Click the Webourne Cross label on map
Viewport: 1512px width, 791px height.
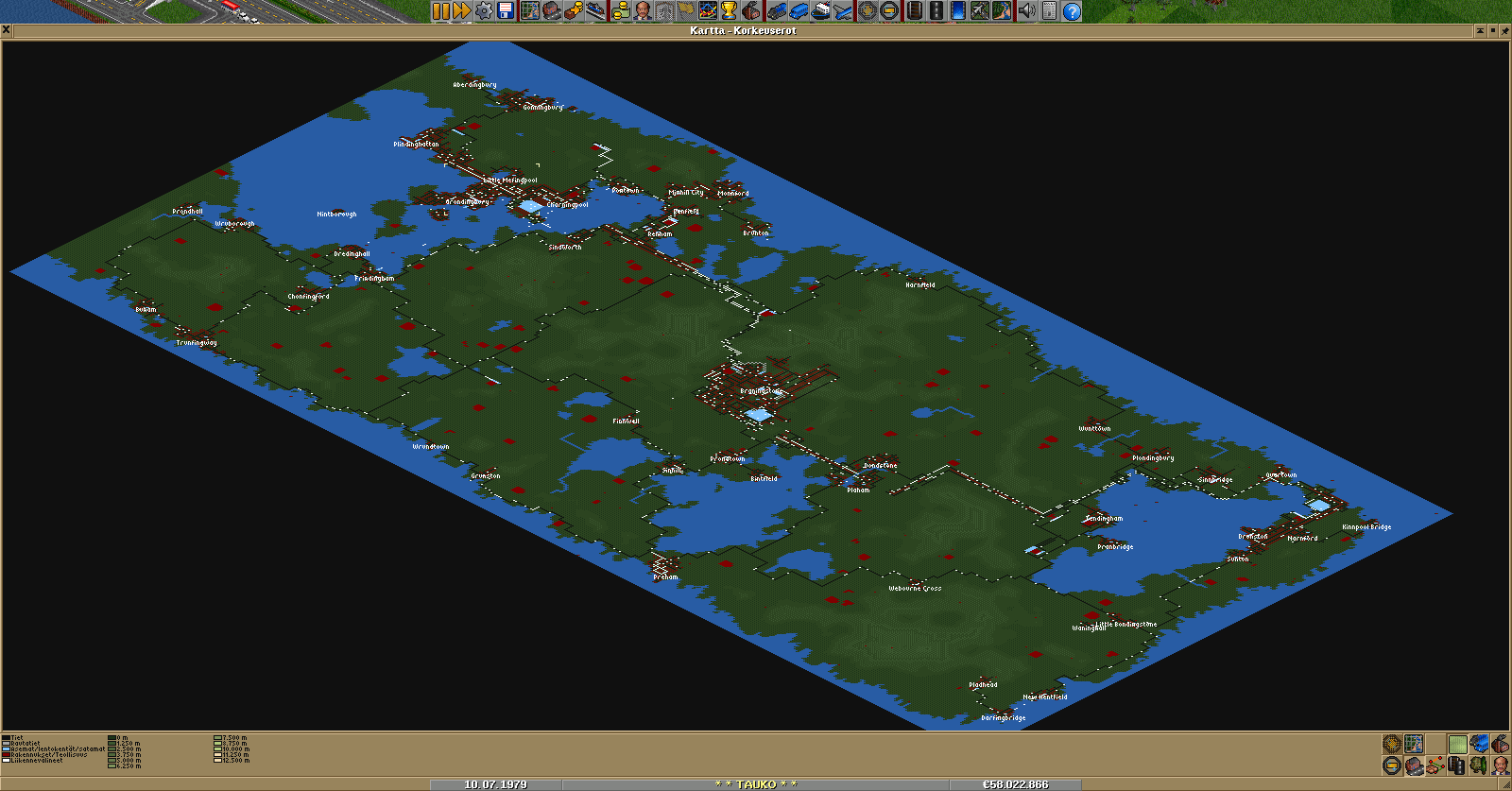point(915,588)
